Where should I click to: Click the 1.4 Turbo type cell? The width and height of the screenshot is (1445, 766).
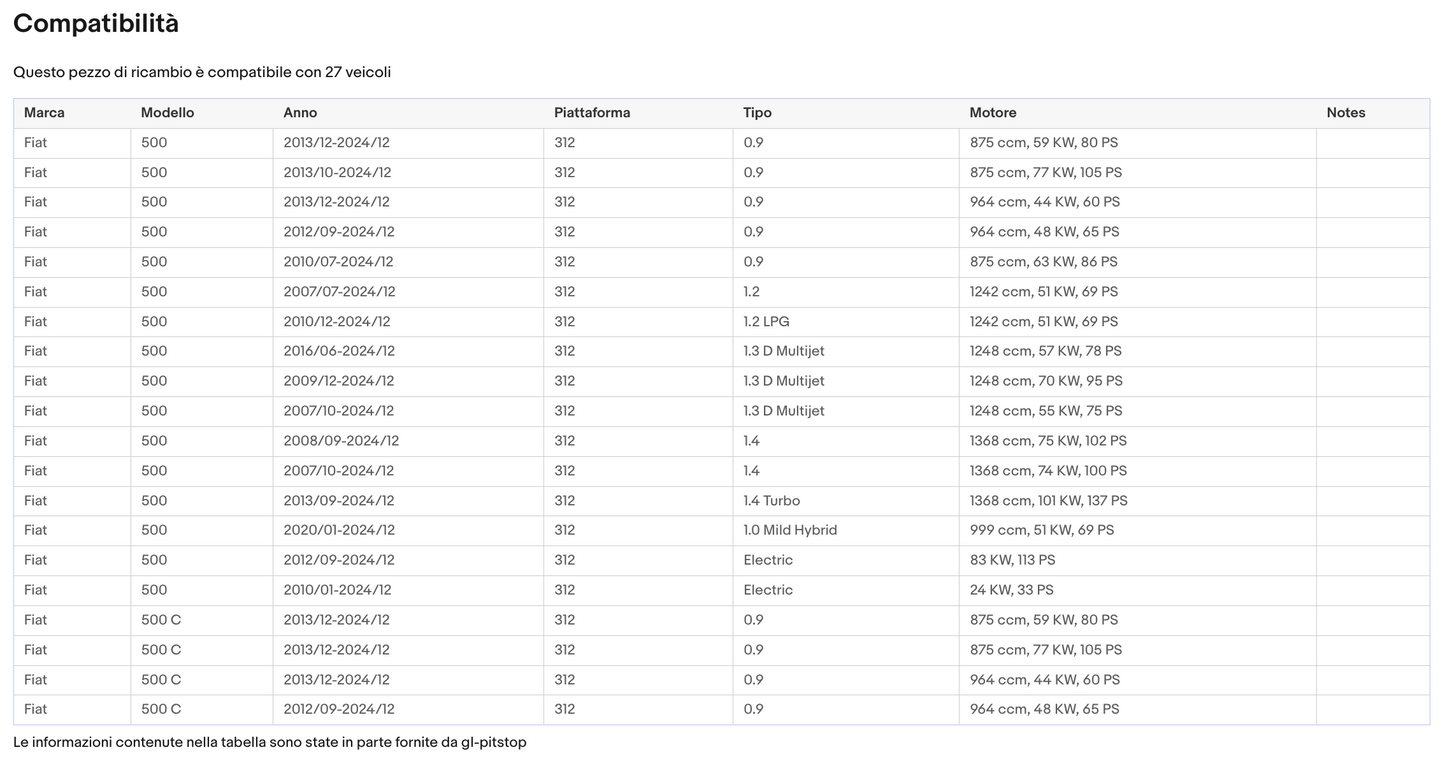click(771, 501)
